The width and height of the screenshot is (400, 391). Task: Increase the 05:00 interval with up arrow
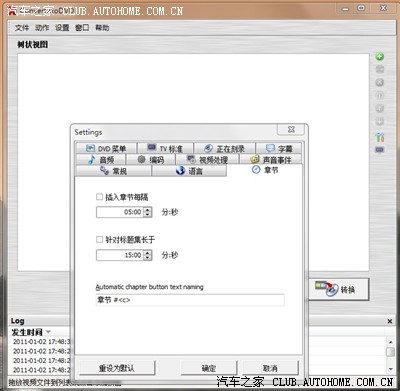point(147,209)
